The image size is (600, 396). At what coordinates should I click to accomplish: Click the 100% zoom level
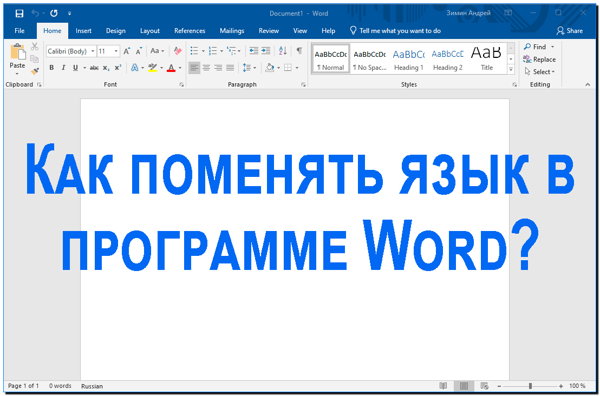(577, 386)
